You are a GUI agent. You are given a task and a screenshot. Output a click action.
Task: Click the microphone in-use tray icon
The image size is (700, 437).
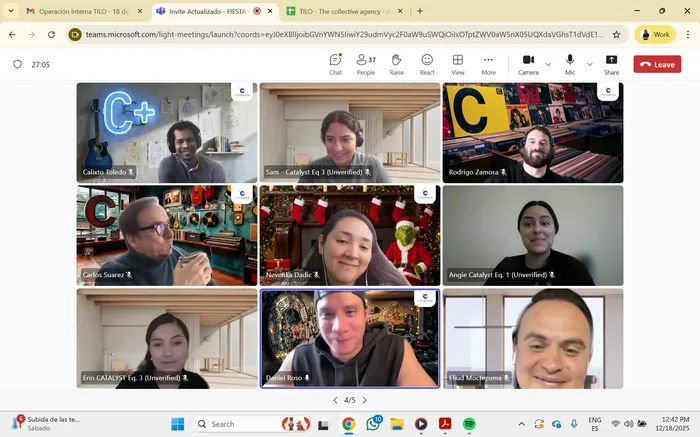(x=574, y=424)
